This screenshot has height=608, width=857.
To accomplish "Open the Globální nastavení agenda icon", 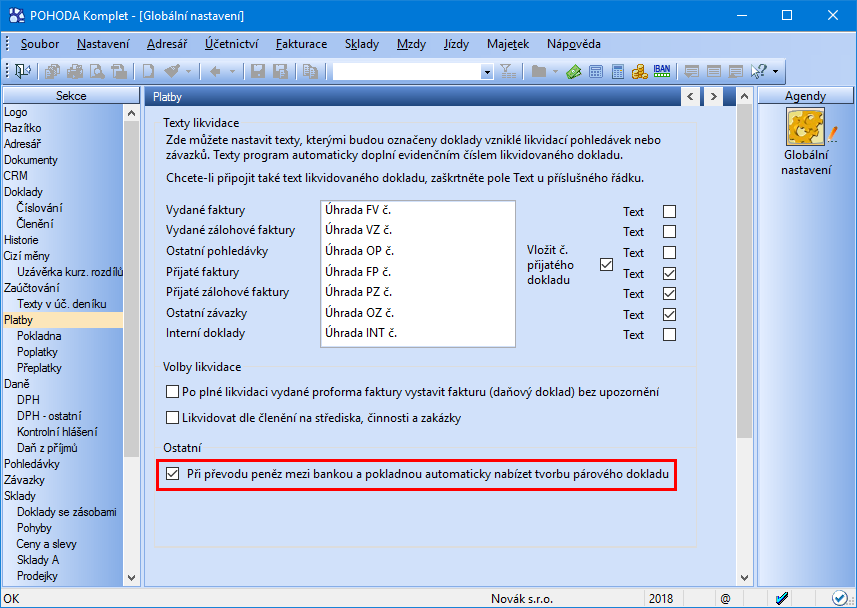I will point(805,127).
